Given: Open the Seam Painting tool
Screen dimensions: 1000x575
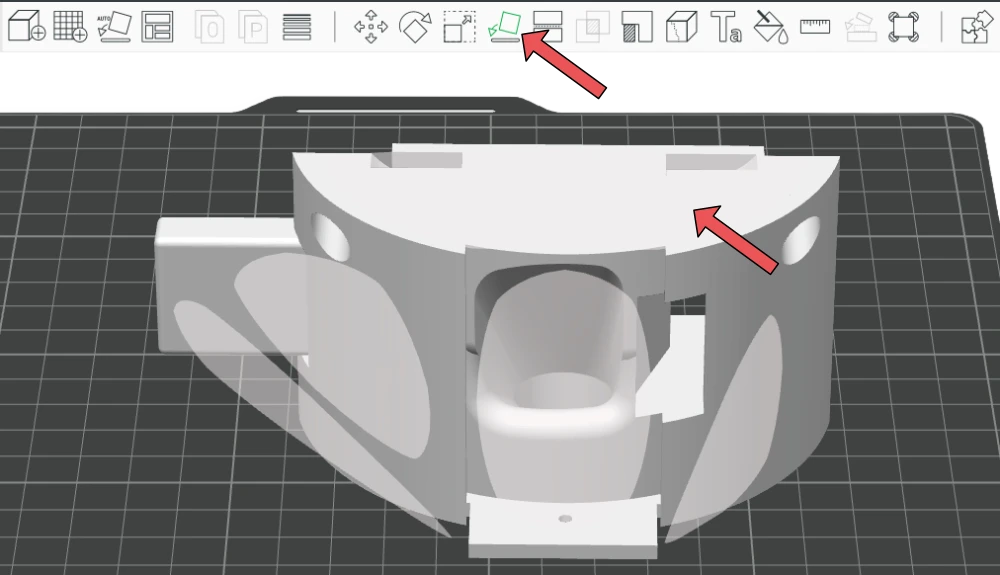Looking at the screenshot, I should coord(680,27).
